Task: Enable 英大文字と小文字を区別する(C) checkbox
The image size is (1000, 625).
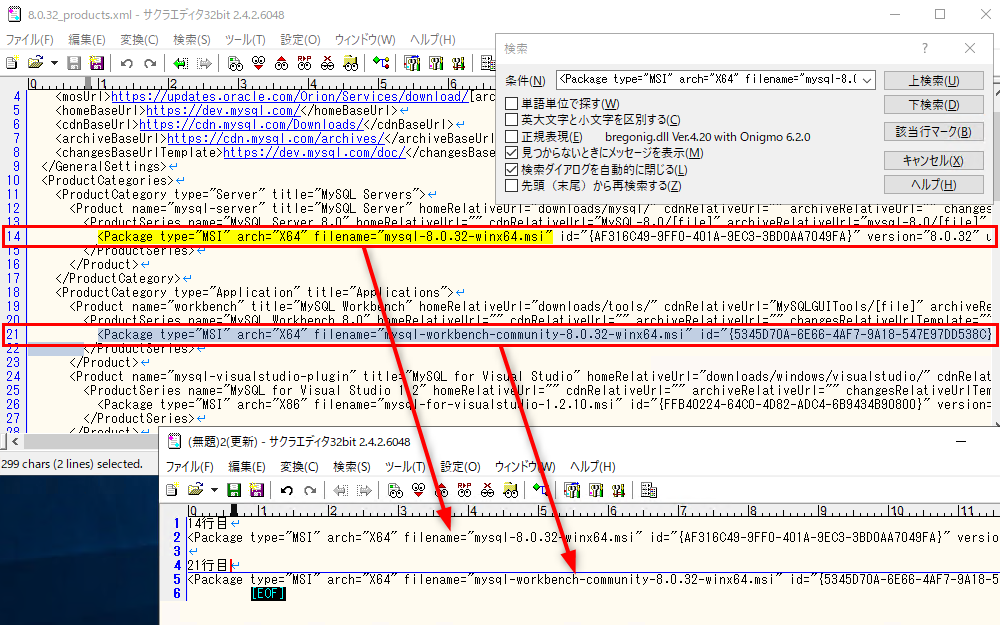Action: [x=511, y=119]
